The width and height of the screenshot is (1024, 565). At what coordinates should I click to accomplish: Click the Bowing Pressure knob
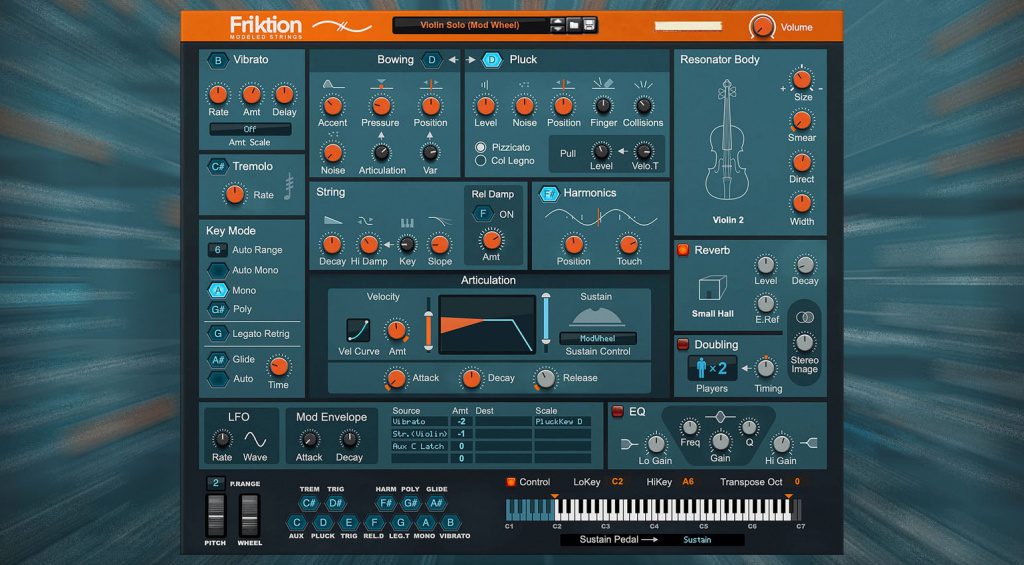(381, 105)
